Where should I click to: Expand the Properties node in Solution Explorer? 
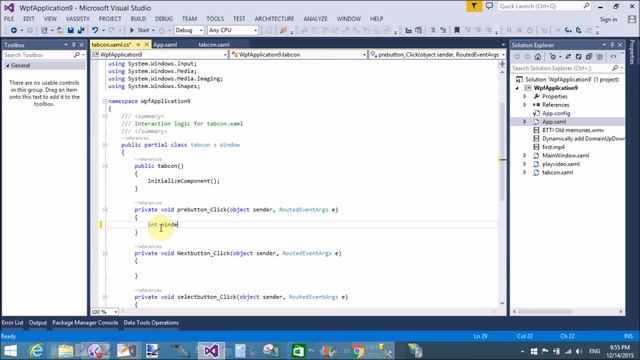point(525,97)
